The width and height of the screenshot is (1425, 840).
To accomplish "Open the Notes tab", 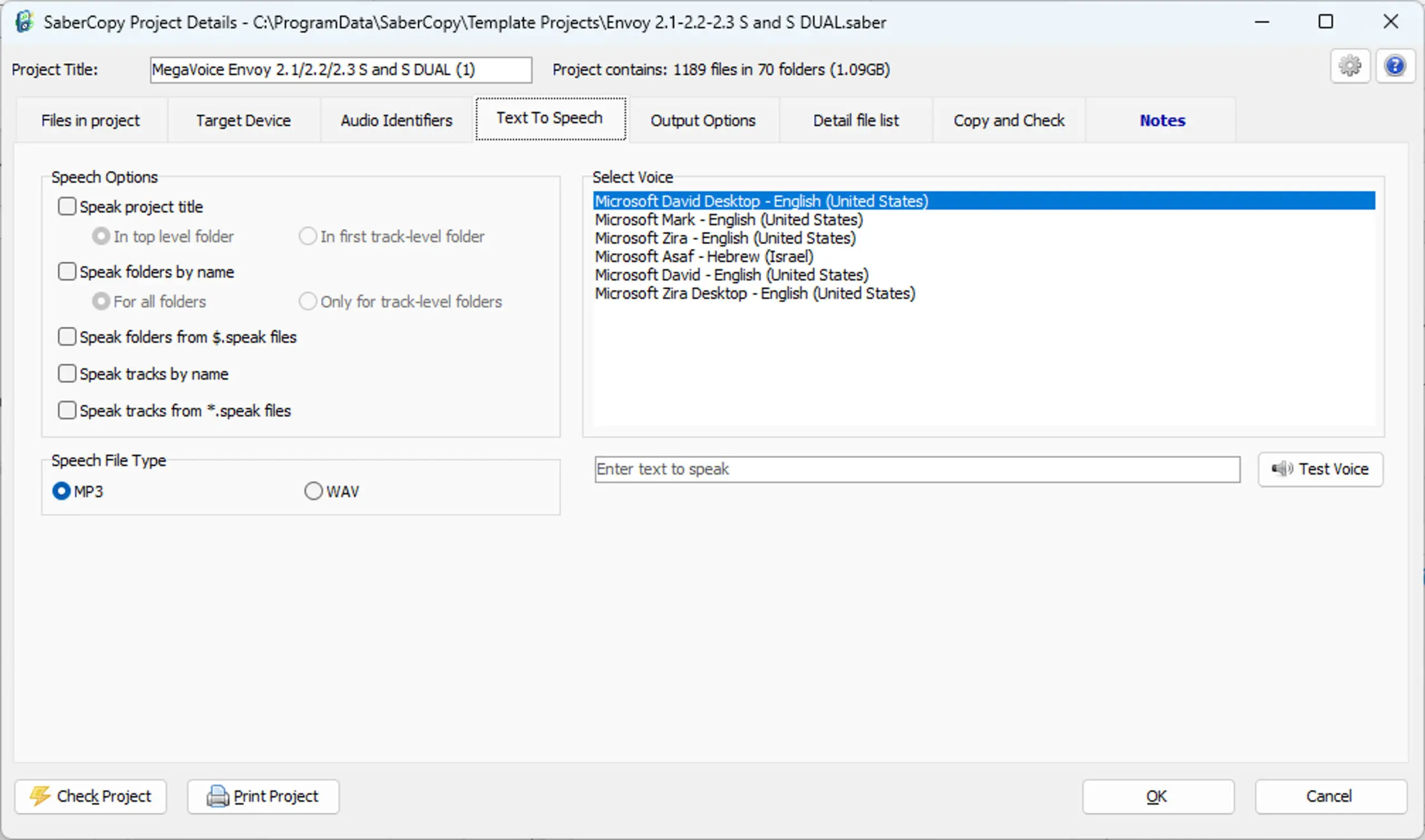I will (x=1162, y=120).
